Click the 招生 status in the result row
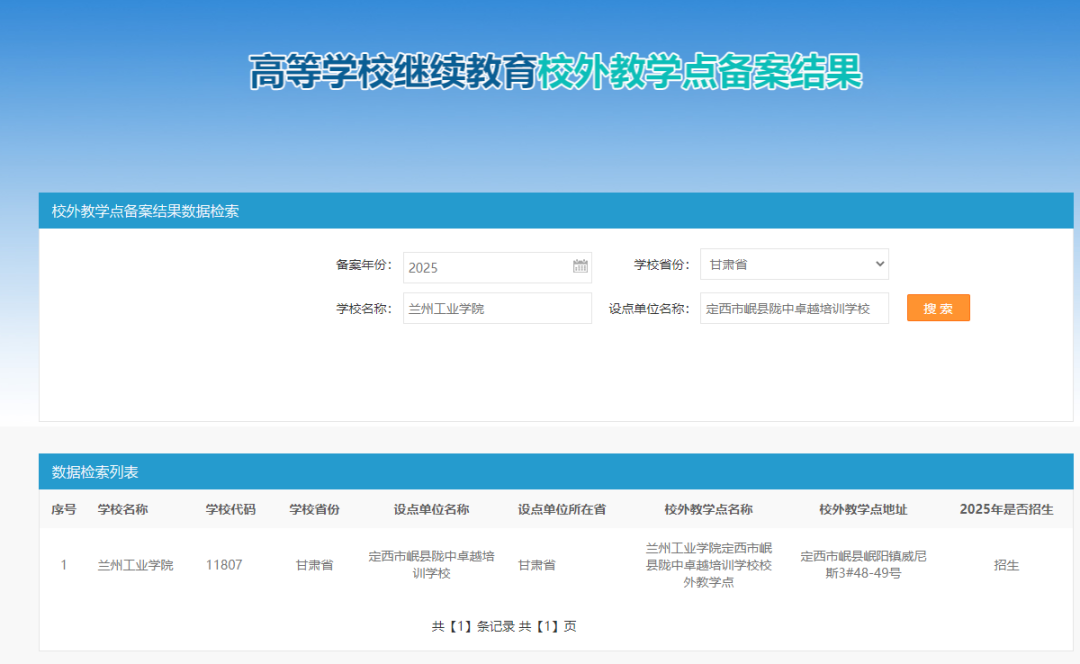Image resolution: width=1080 pixels, height=664 pixels. pos(1006,564)
